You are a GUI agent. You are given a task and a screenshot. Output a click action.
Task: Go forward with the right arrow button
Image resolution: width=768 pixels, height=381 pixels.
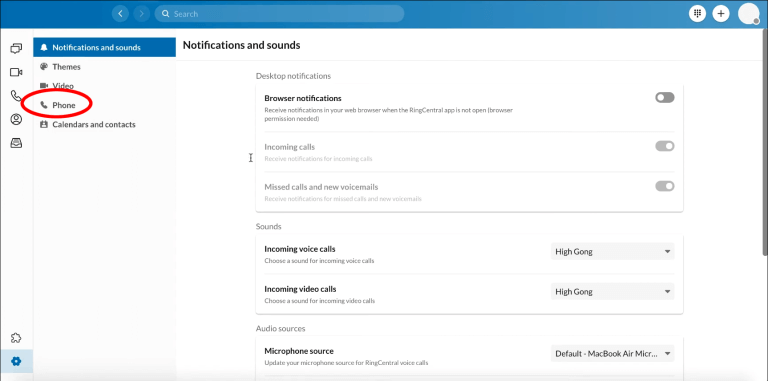[142, 14]
